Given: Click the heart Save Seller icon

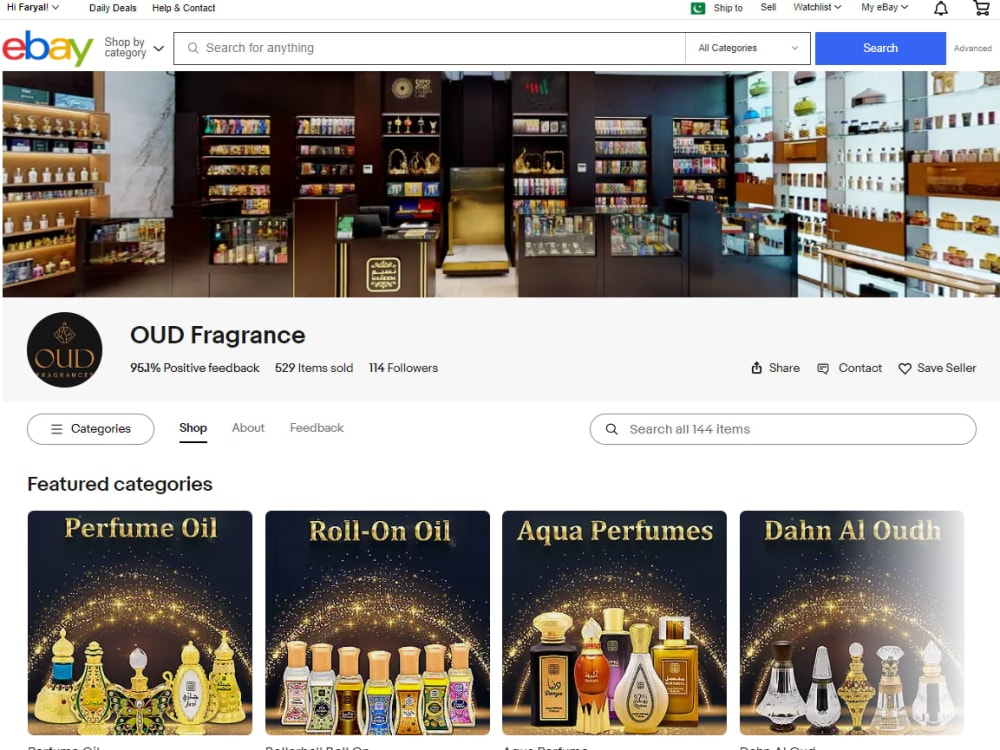Looking at the screenshot, I should (904, 369).
